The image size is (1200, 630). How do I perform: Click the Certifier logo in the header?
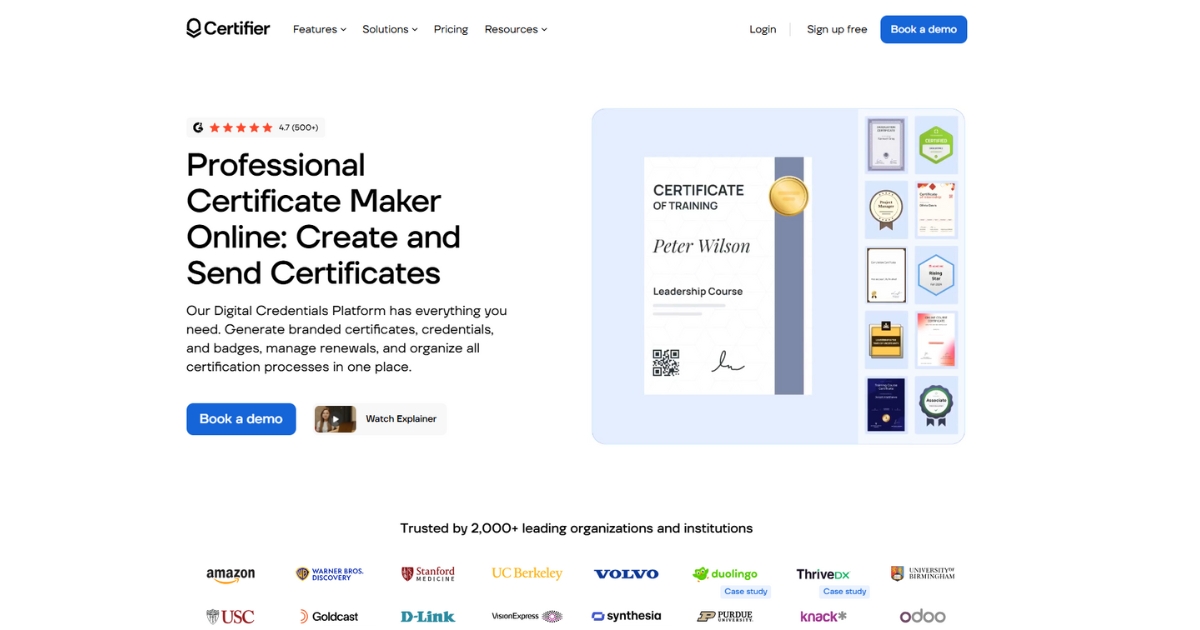click(228, 28)
